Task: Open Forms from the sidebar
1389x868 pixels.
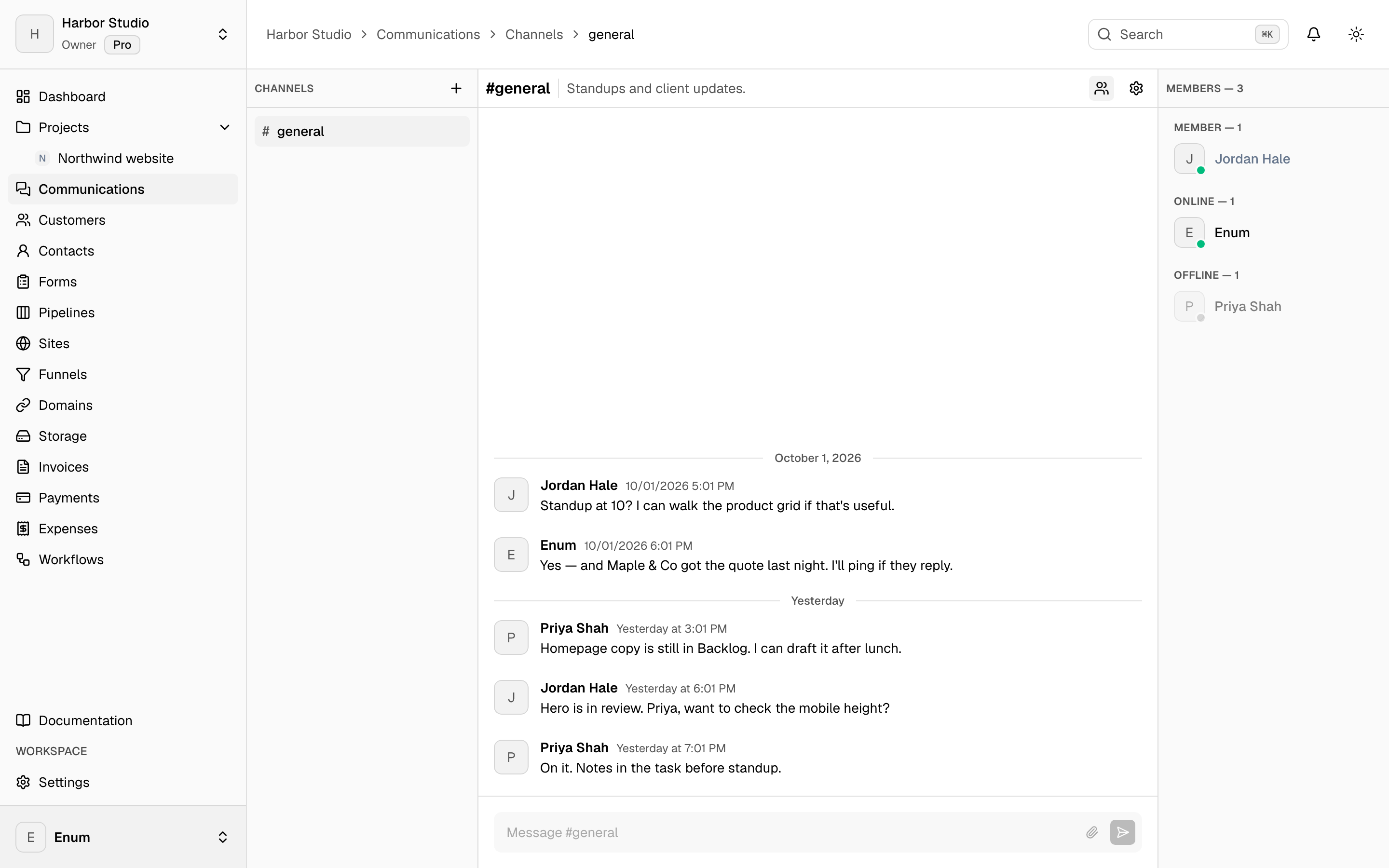Action: click(x=123, y=282)
